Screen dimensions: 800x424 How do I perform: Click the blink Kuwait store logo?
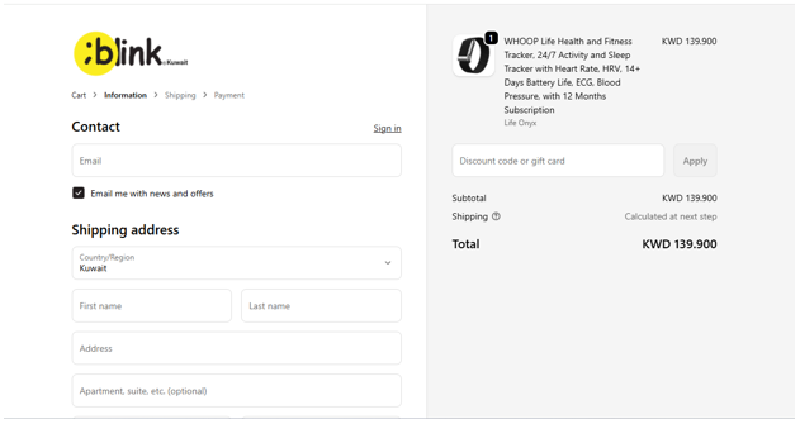(x=130, y=53)
